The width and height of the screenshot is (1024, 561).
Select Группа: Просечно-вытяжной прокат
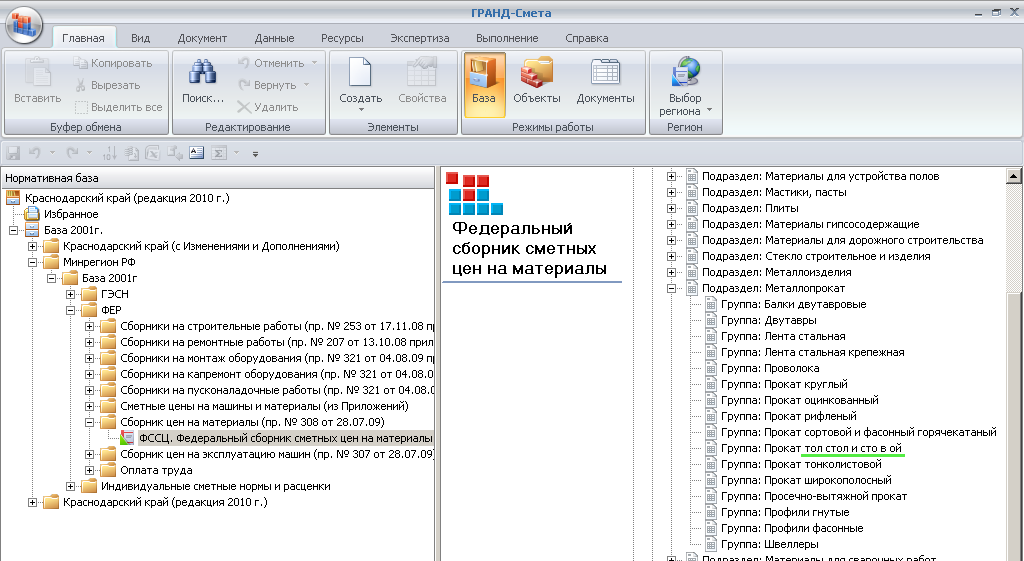pyautogui.click(x=814, y=496)
